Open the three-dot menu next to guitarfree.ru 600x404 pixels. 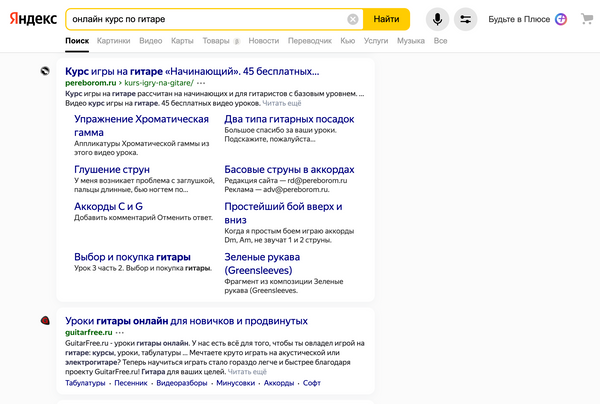[120, 332]
